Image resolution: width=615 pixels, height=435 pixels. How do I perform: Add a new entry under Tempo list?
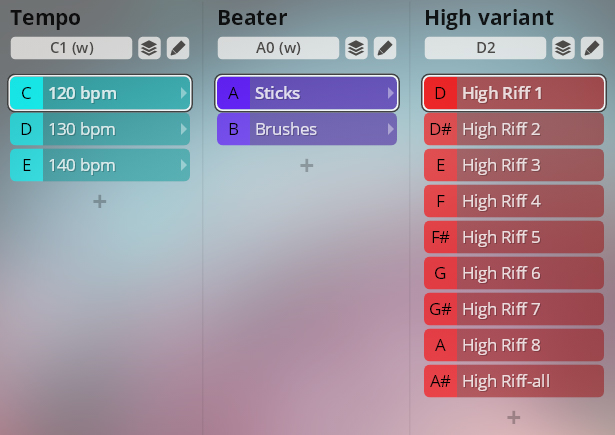pos(100,202)
